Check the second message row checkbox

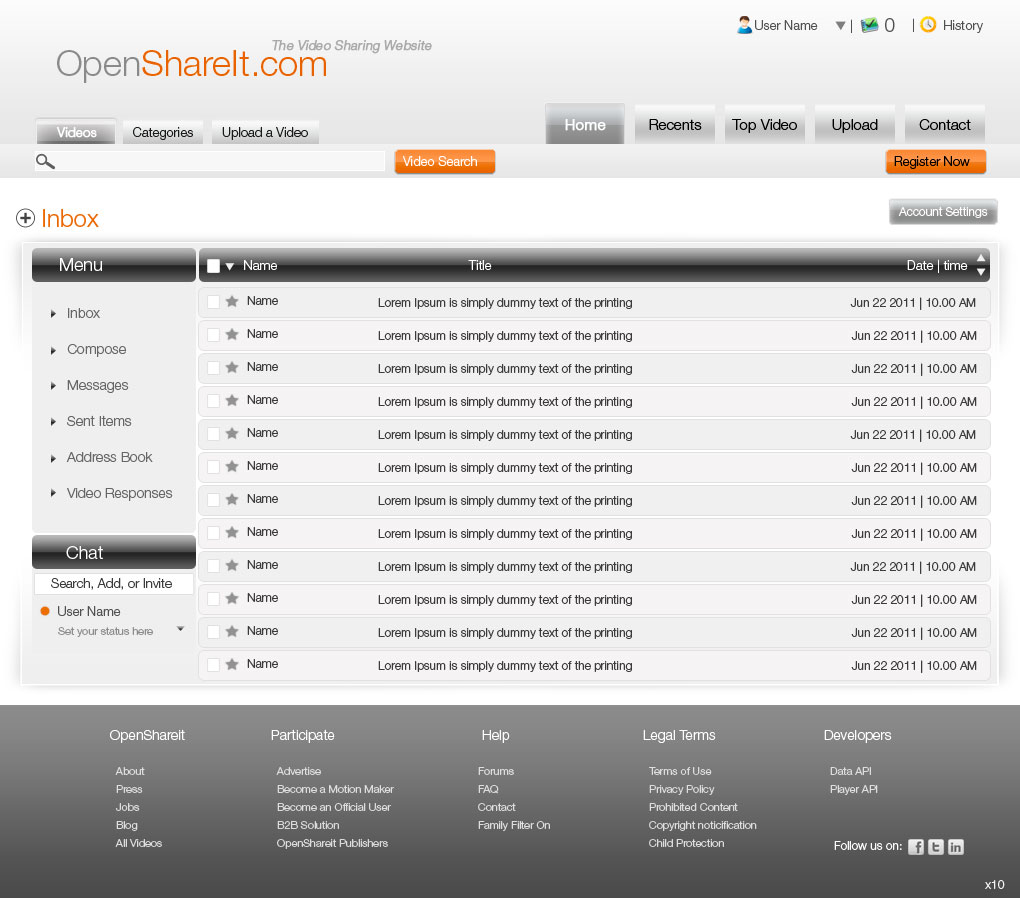click(x=213, y=335)
